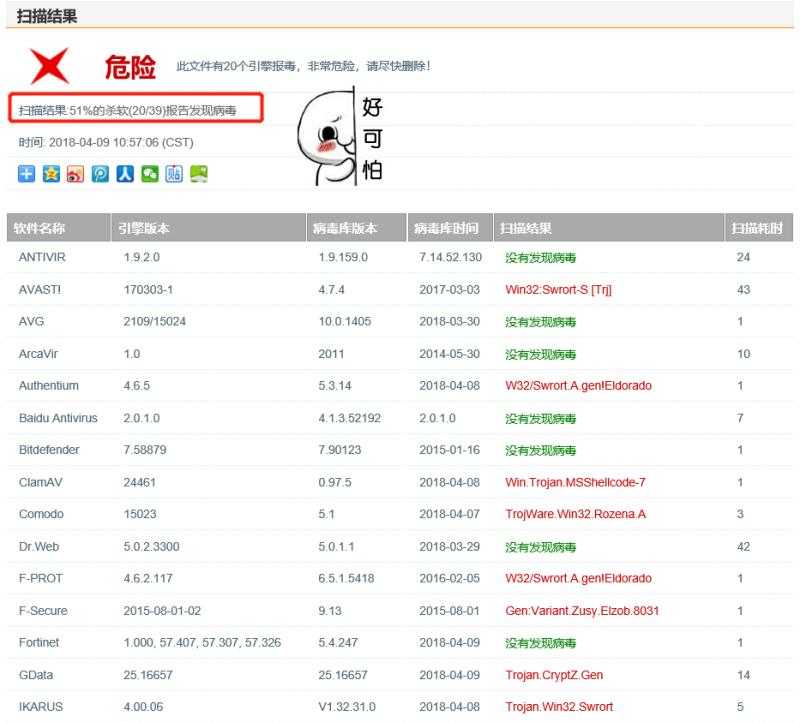Select the Authentium software name

click(x=49, y=386)
